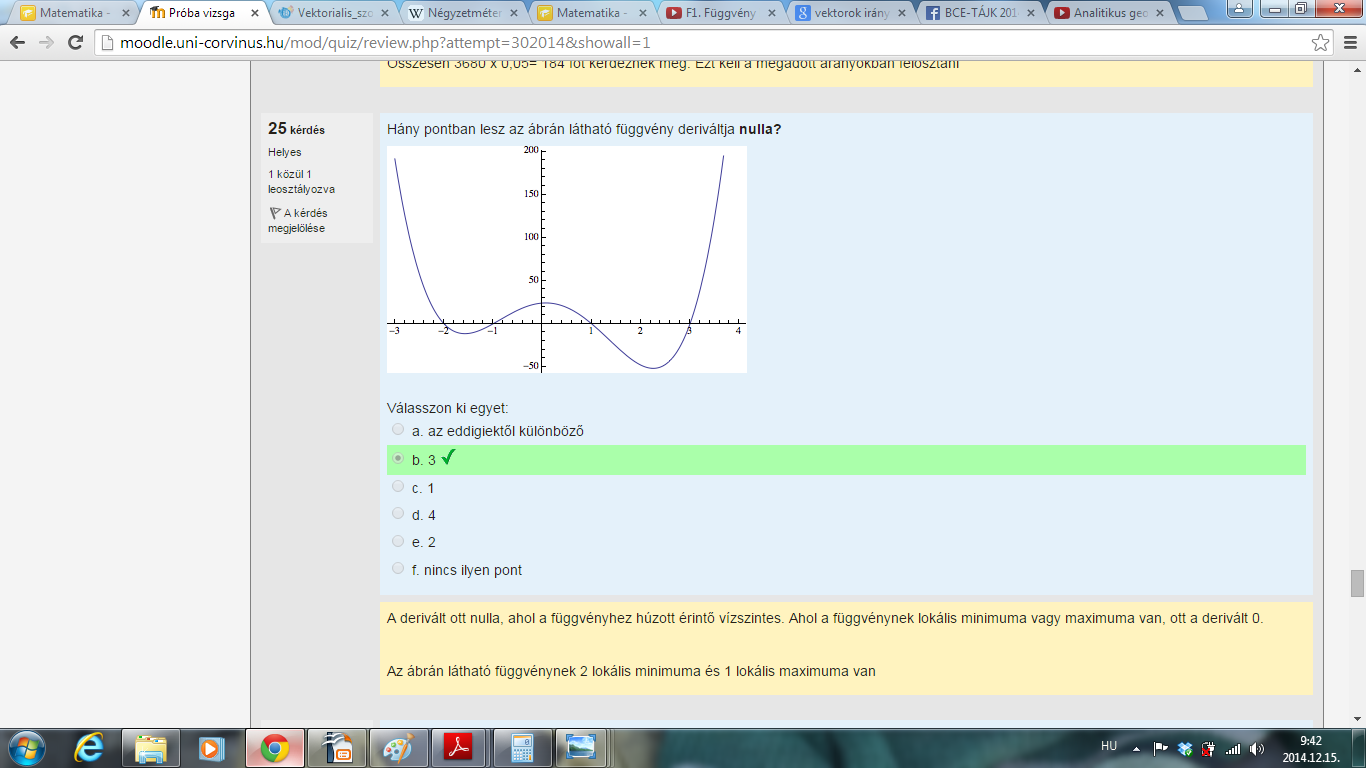The image size is (1366, 768).
Task: Open the Chrome hamburger menu
Action: tap(1348, 43)
